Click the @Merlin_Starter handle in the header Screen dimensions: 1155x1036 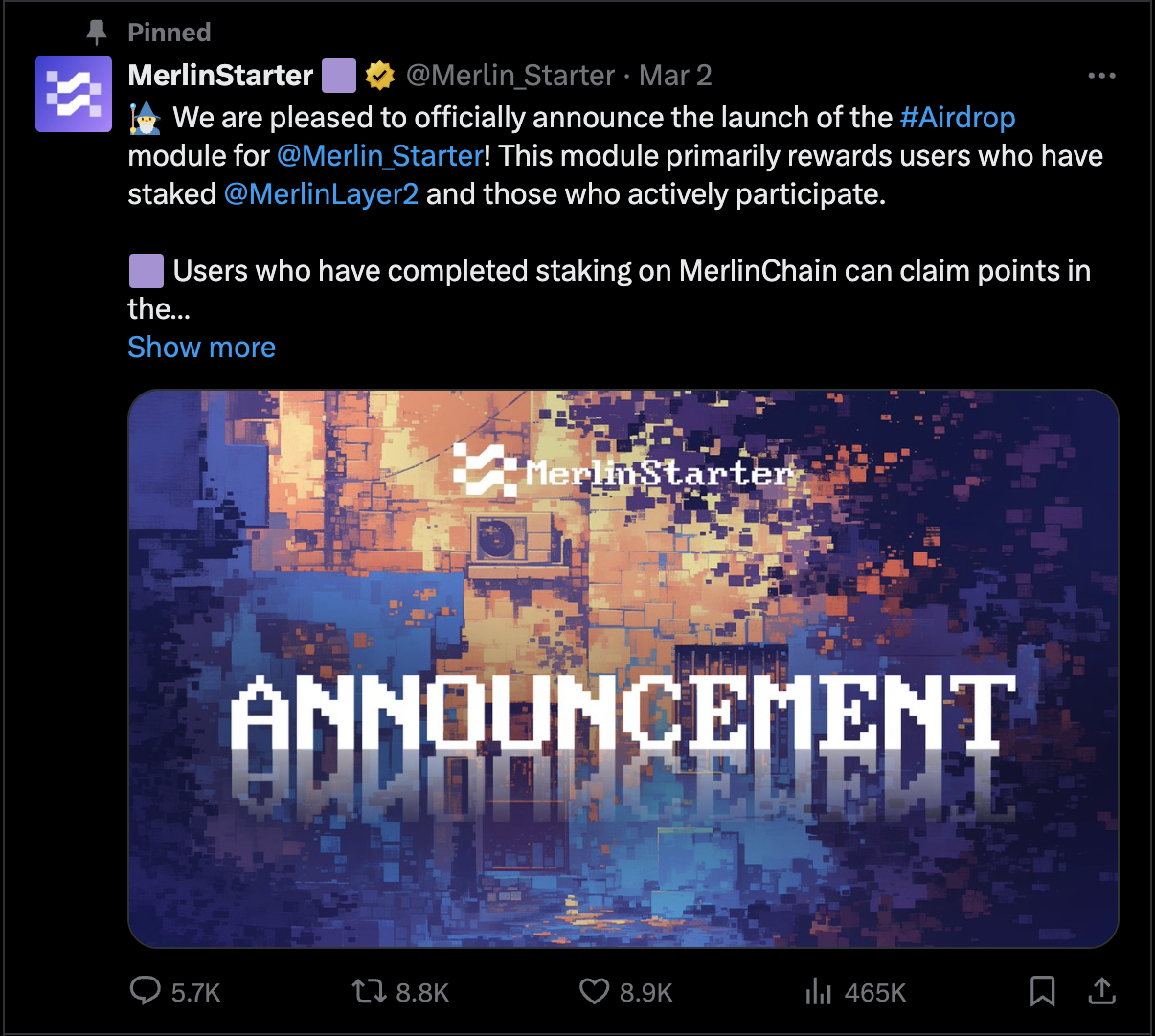tap(509, 75)
